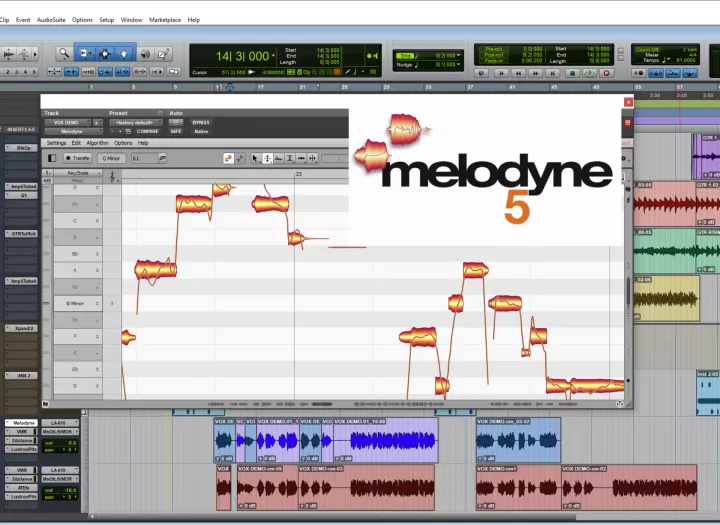Open the Key/Scale dropdown in Melodyne
Screen dimensions: 720x525
pyautogui.click(x=78, y=173)
